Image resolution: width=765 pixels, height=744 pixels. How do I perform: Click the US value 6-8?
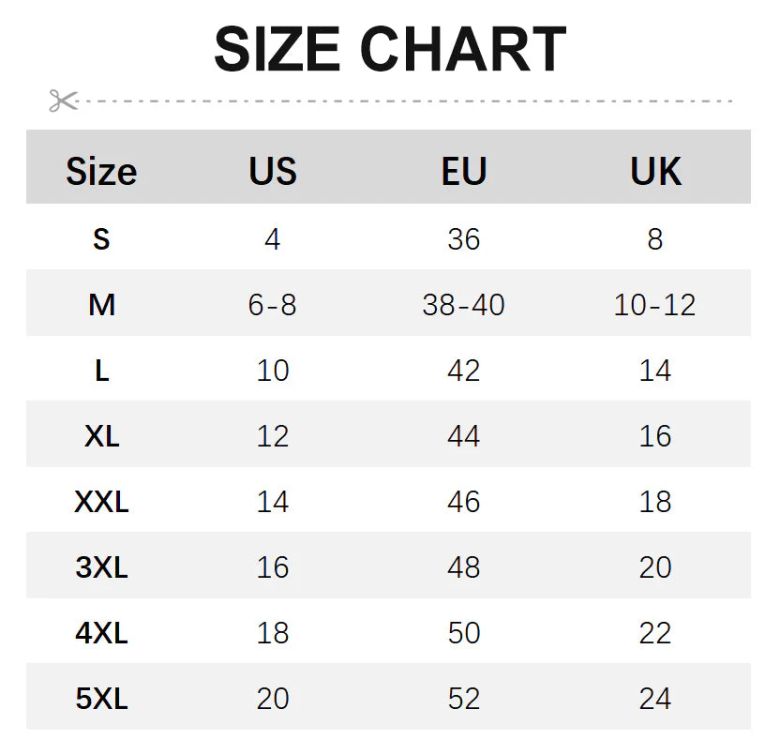pos(272,305)
